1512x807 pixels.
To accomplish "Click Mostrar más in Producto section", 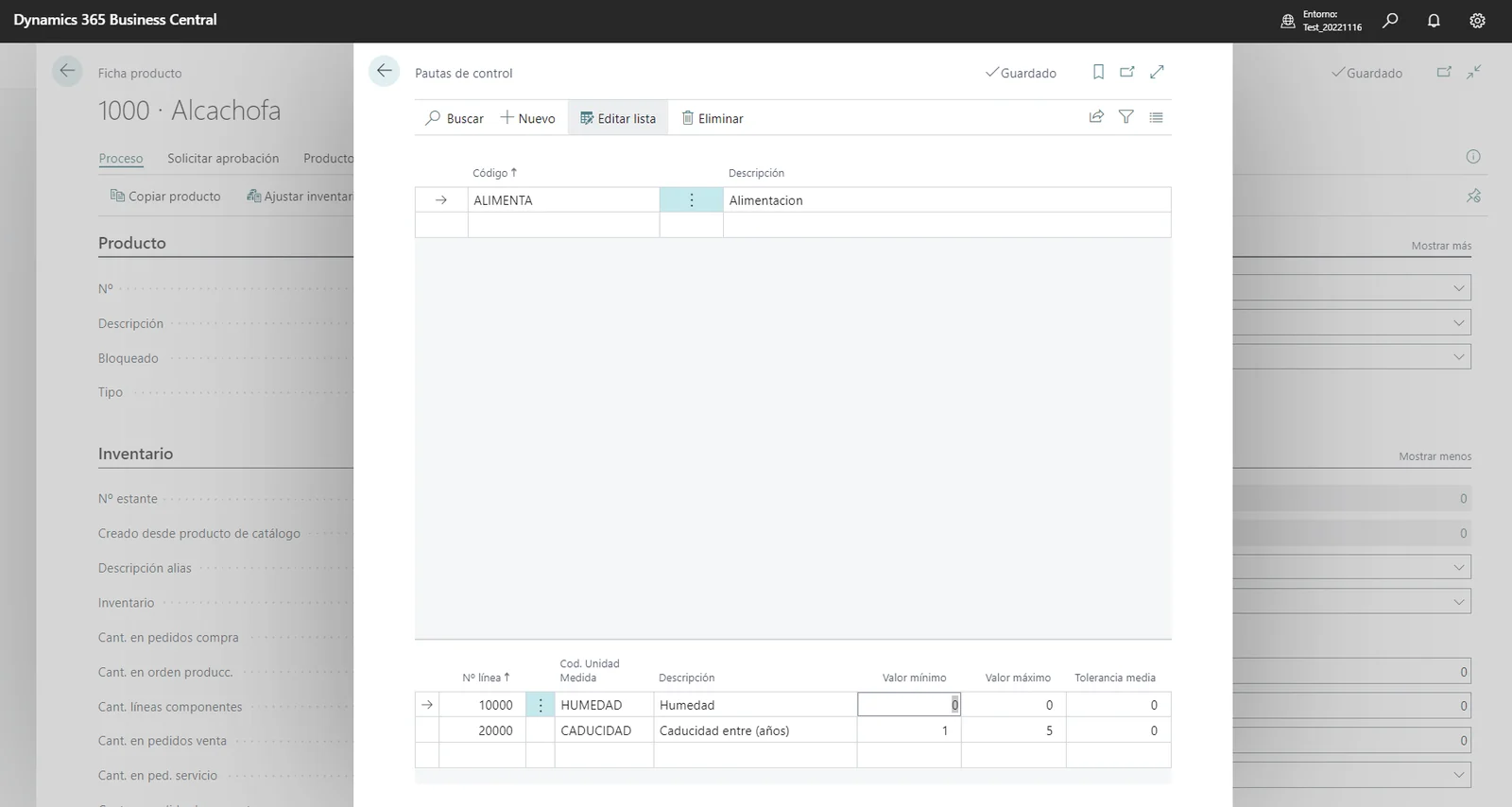I will pos(1441,246).
